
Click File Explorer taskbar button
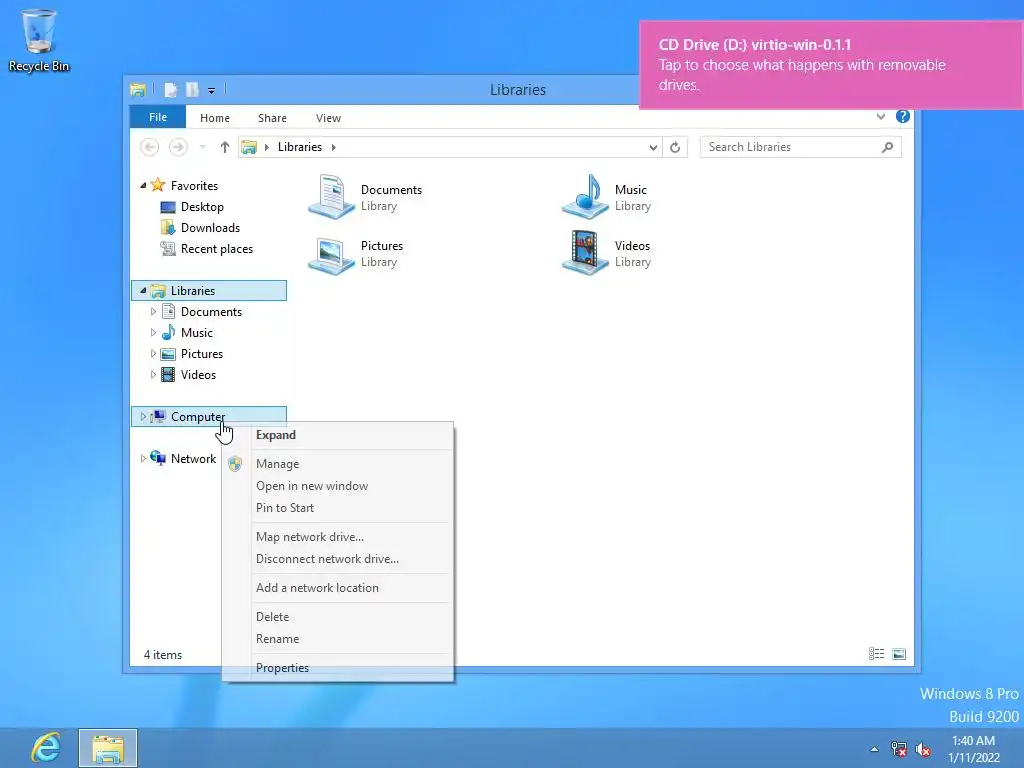pyautogui.click(x=108, y=748)
